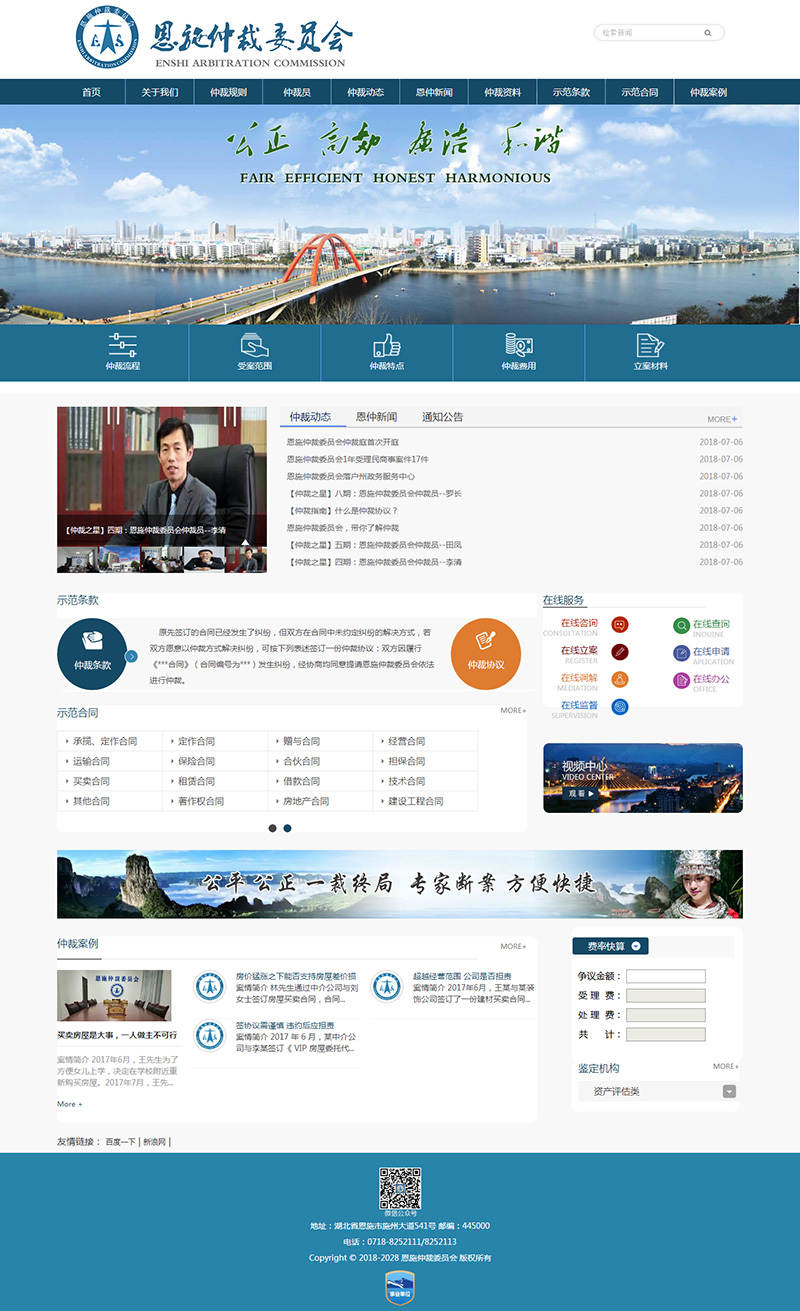Viewport: 800px width, 1311px height.
Task: Open the 仲裁动态 menu item
Action: (x=366, y=92)
